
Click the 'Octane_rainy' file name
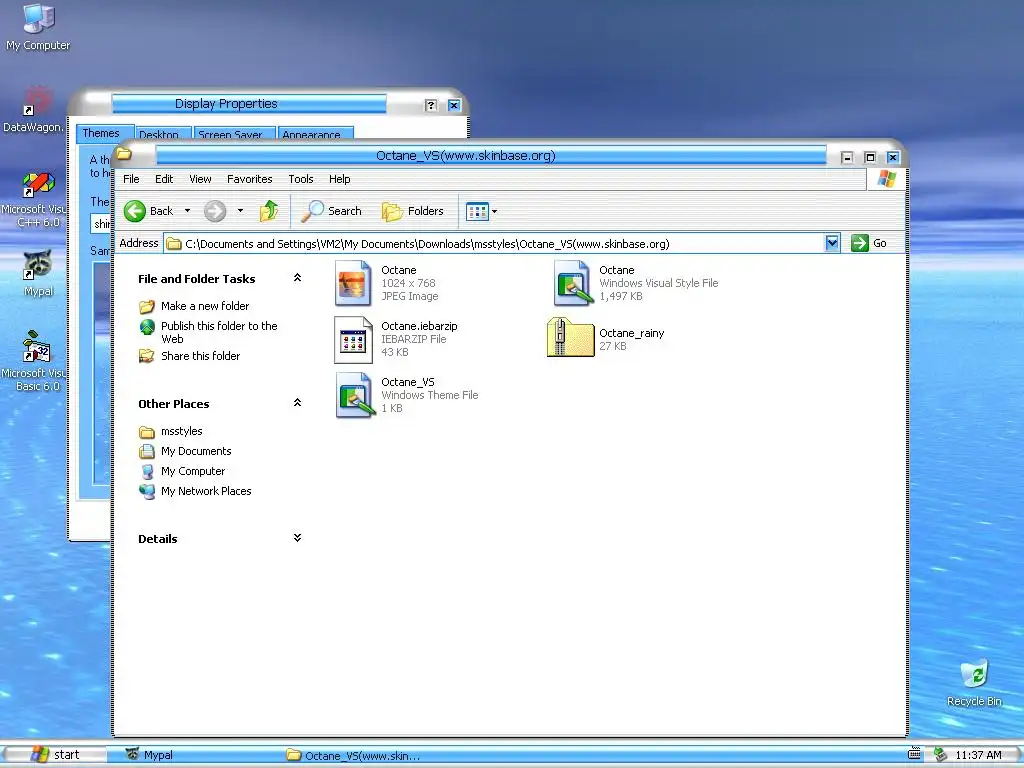[x=632, y=333]
